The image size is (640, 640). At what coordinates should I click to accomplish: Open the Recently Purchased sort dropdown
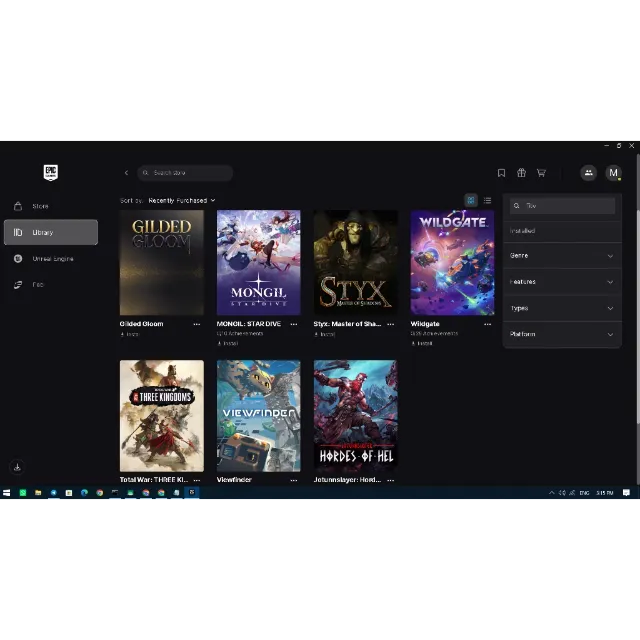coord(182,200)
